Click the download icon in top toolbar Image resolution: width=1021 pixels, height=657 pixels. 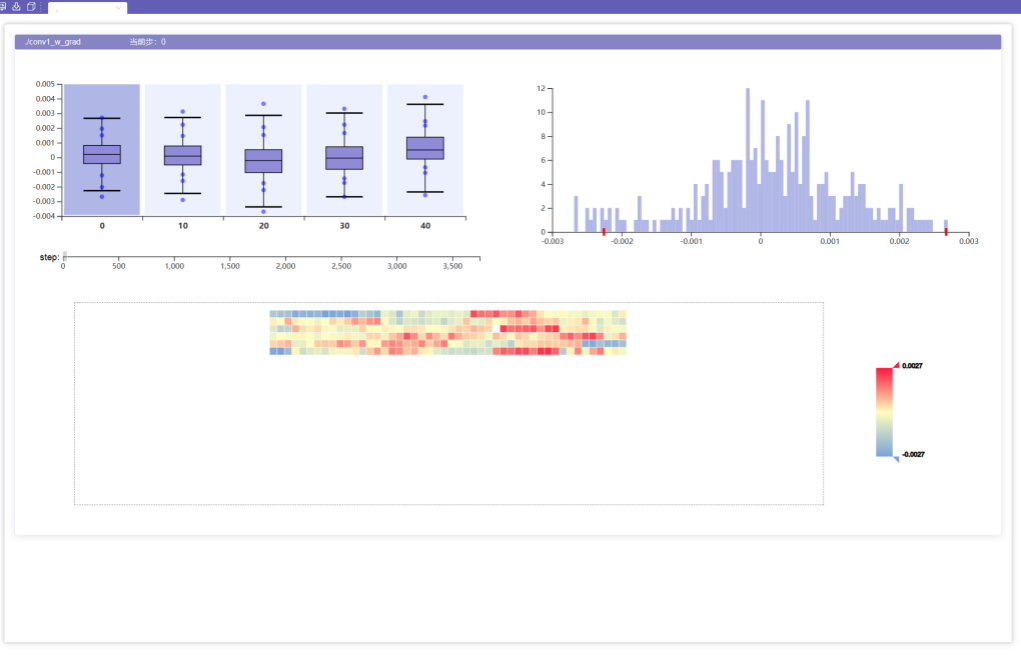17,6
